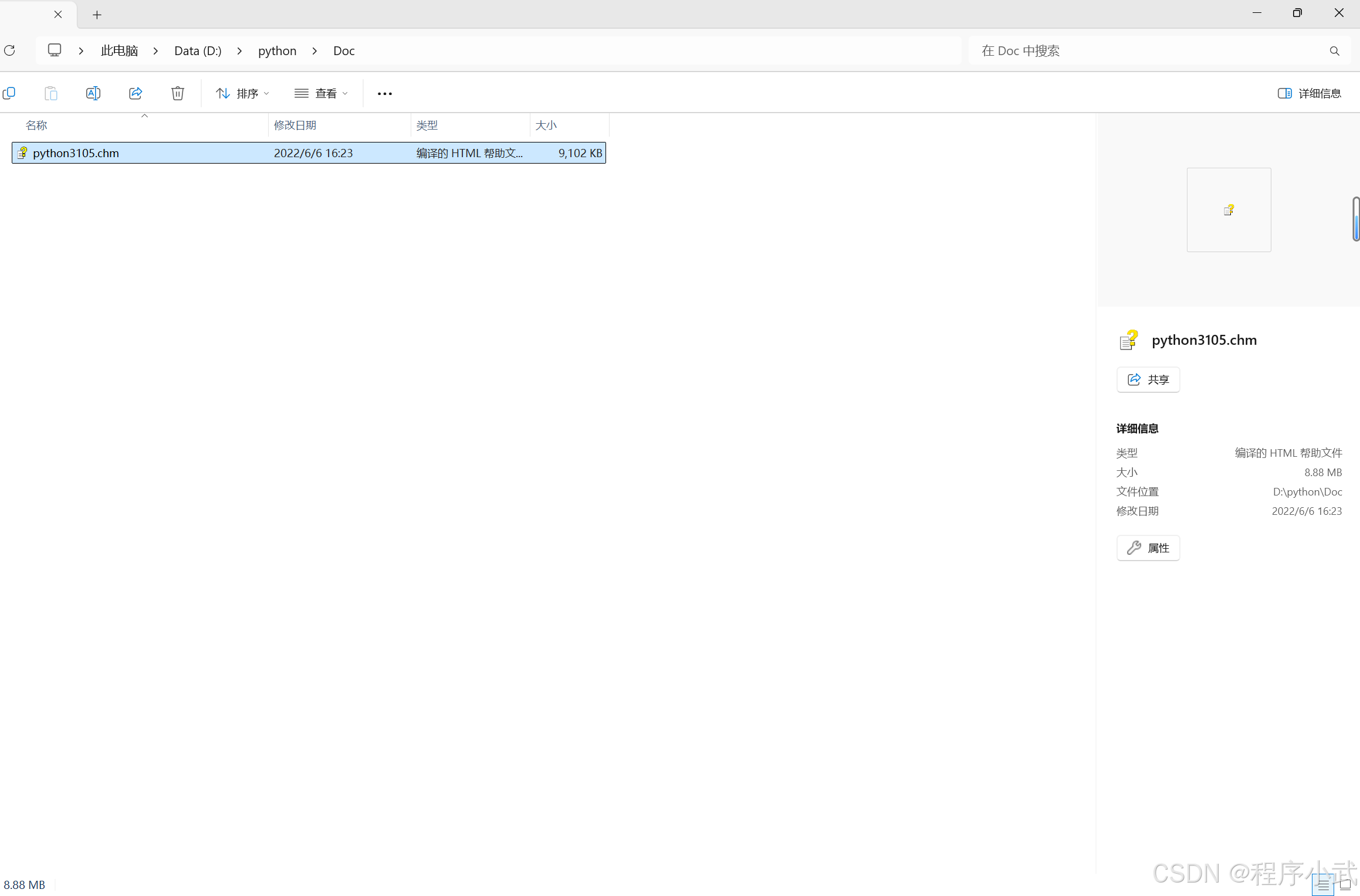Click the details pane vertical scrollbar
The width and height of the screenshot is (1360, 896).
pyautogui.click(x=1355, y=219)
